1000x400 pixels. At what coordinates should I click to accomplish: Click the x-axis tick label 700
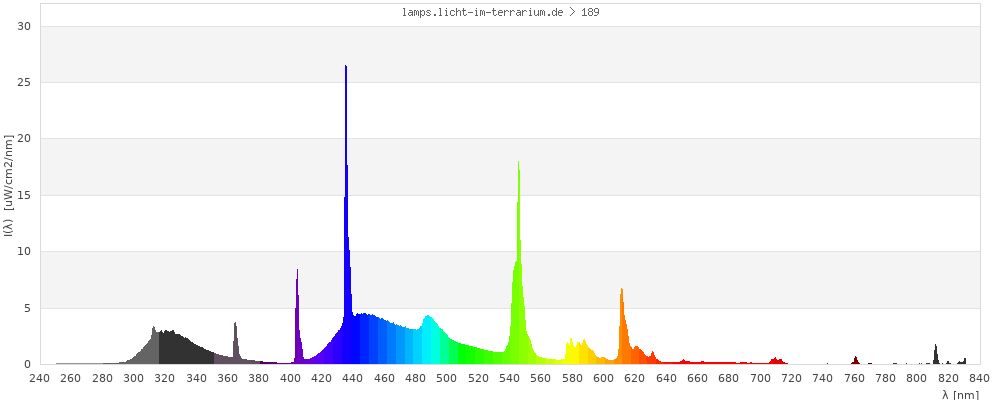click(x=760, y=378)
